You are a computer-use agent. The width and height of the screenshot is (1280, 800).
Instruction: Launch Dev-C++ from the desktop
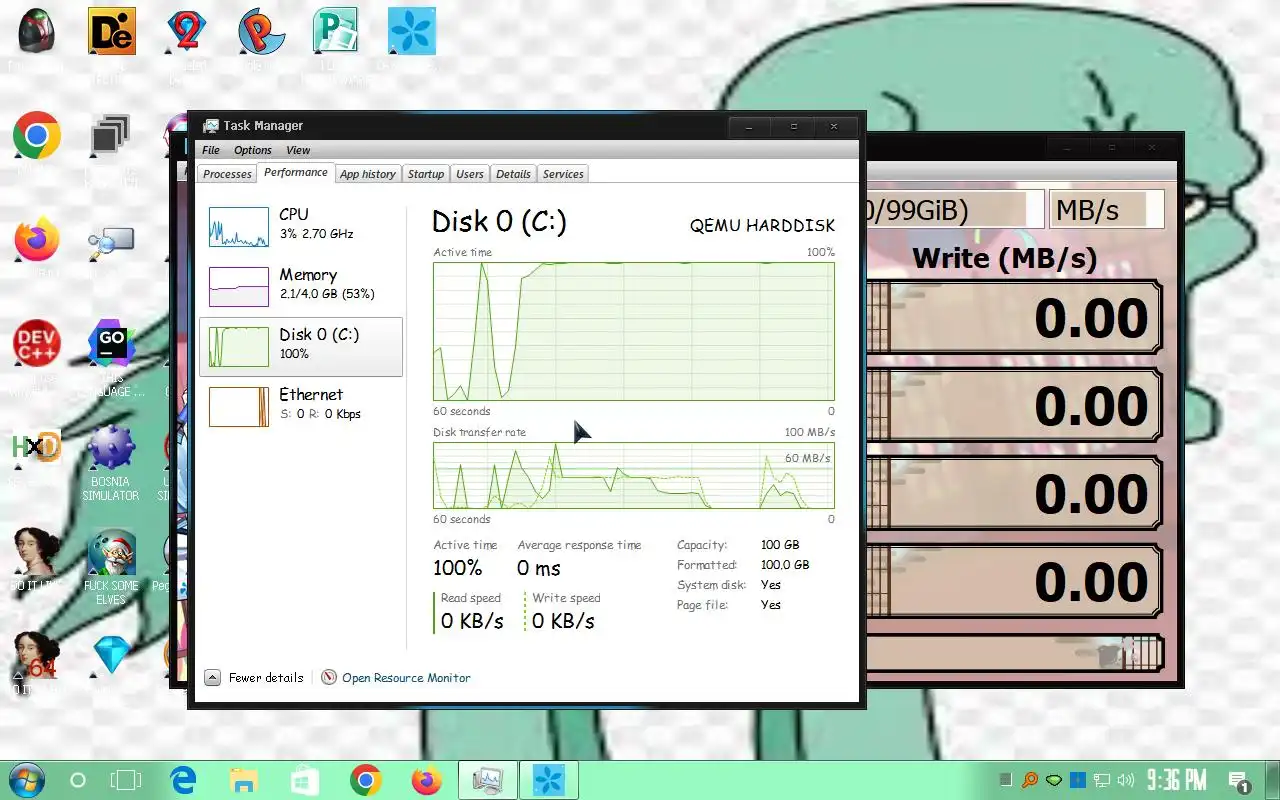coord(37,344)
